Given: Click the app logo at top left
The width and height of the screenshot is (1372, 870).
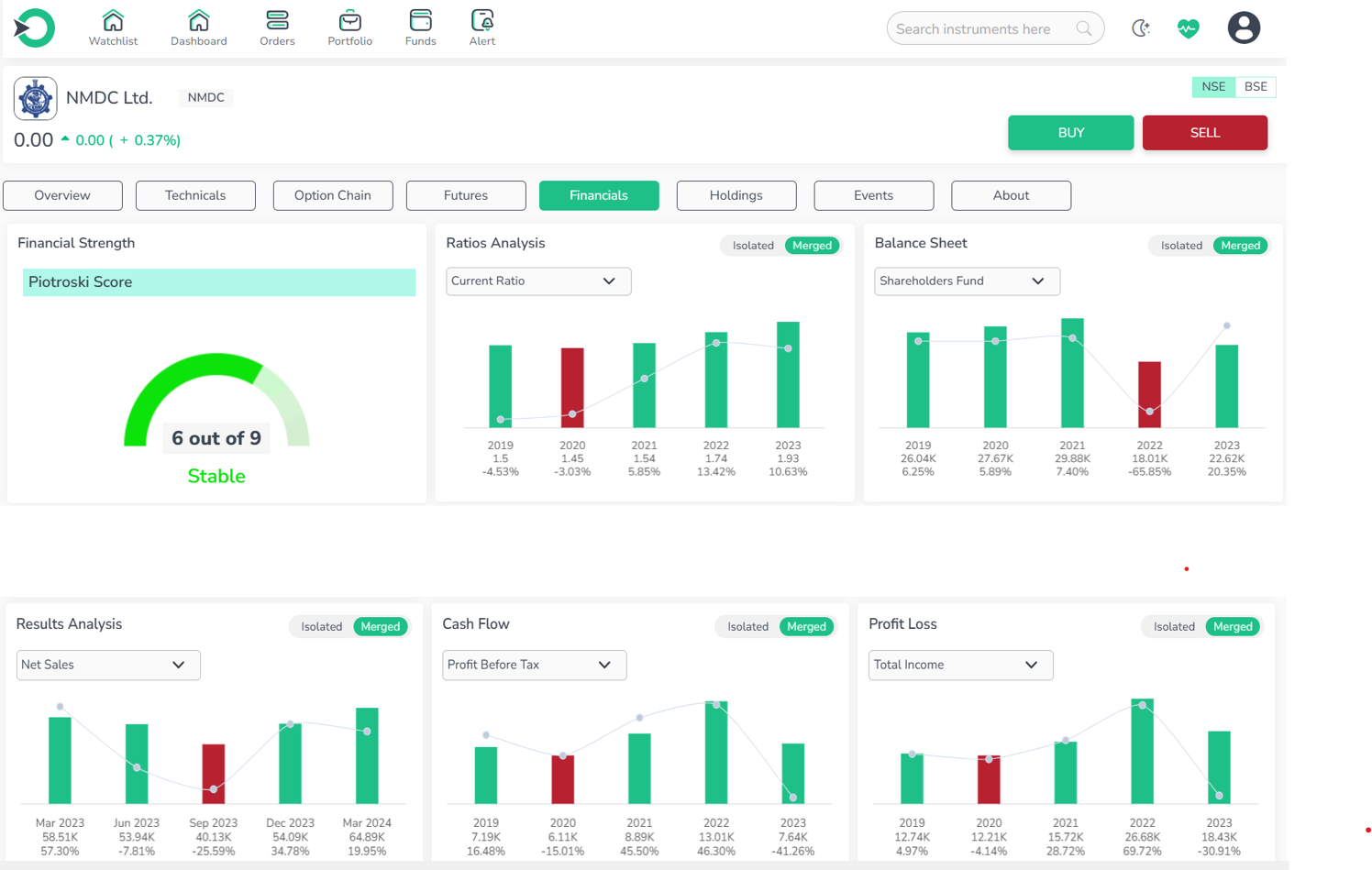Looking at the screenshot, I should [34, 28].
